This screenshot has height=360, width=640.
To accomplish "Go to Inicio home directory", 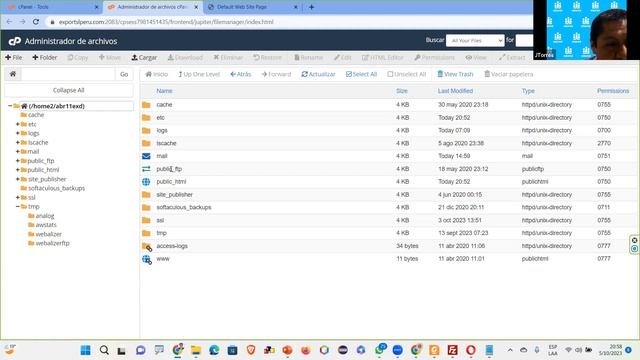I will point(157,74).
